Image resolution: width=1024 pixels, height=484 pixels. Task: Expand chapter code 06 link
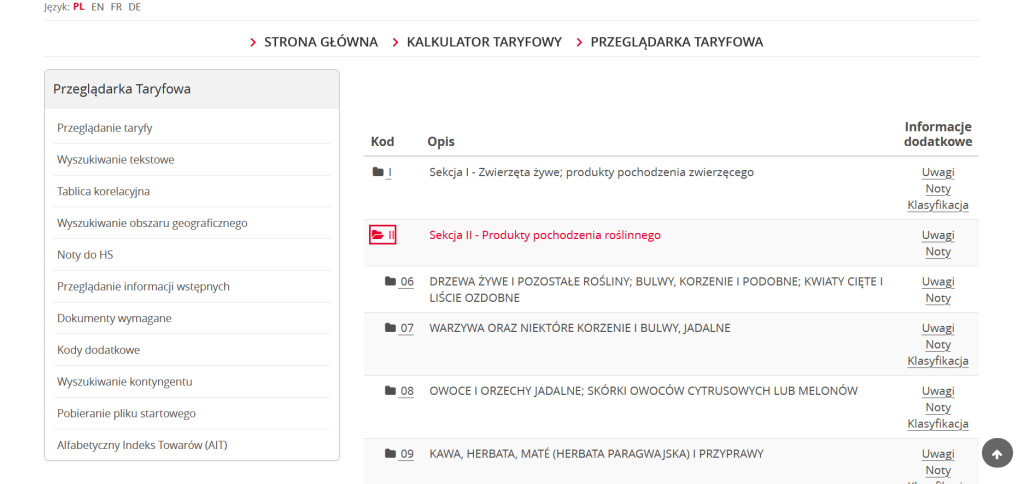(407, 282)
